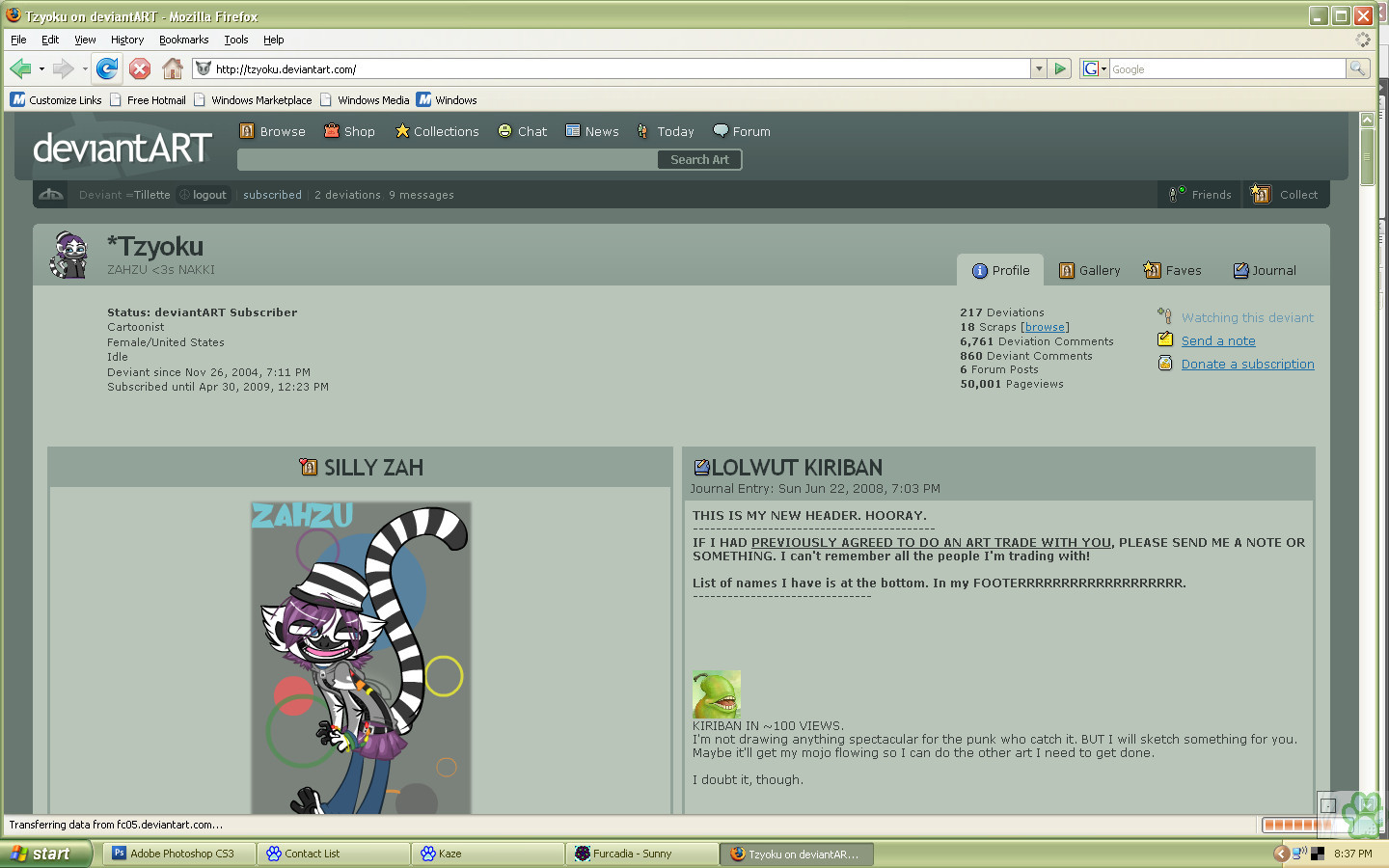Click the deviantART search text field
Screen dimensions: 1389x868
click(x=448, y=159)
